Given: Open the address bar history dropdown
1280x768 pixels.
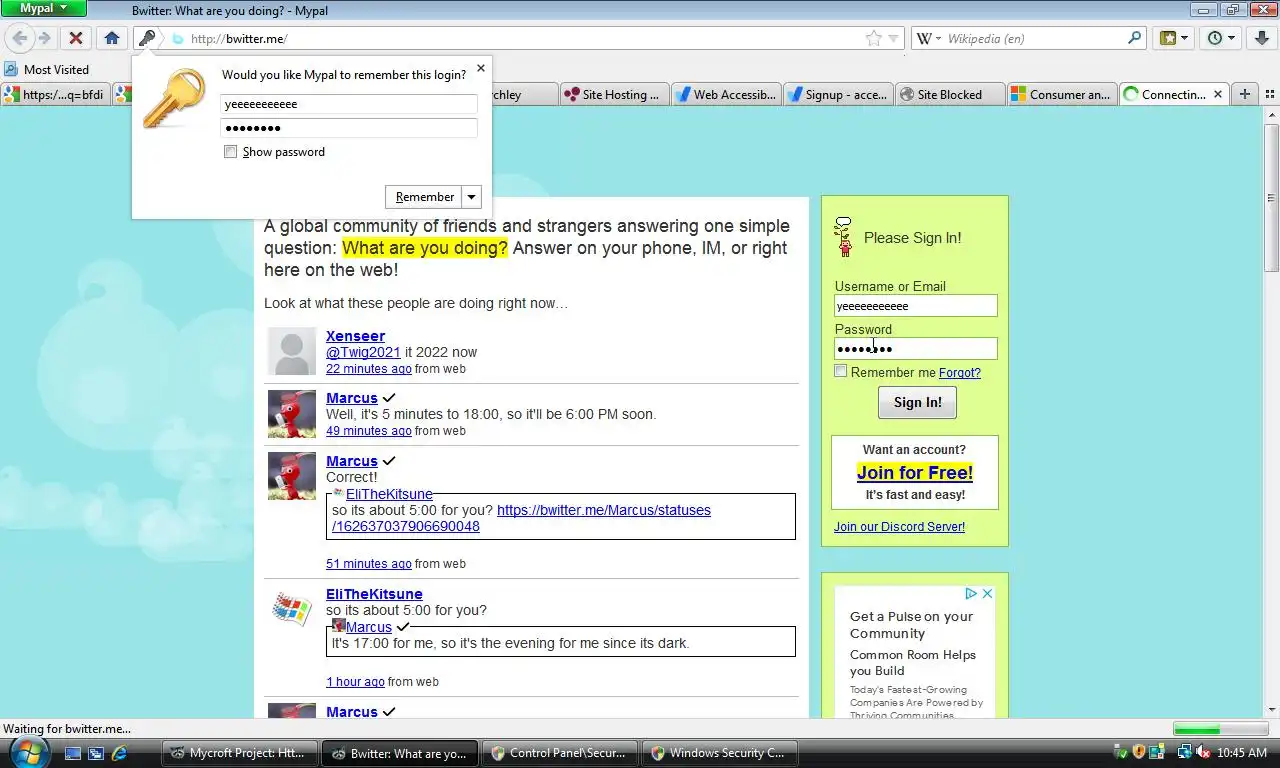Looking at the screenshot, I should pyautogui.click(x=893, y=38).
